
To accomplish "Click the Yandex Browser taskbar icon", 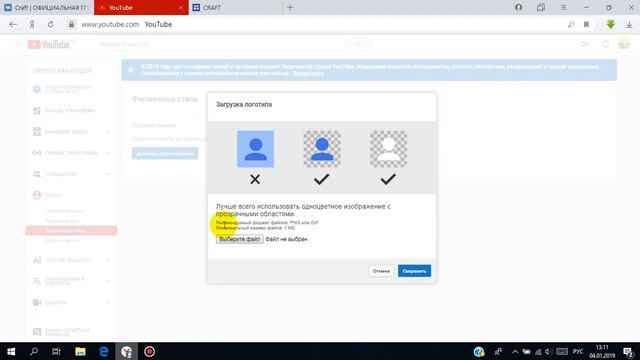I will point(127,351).
